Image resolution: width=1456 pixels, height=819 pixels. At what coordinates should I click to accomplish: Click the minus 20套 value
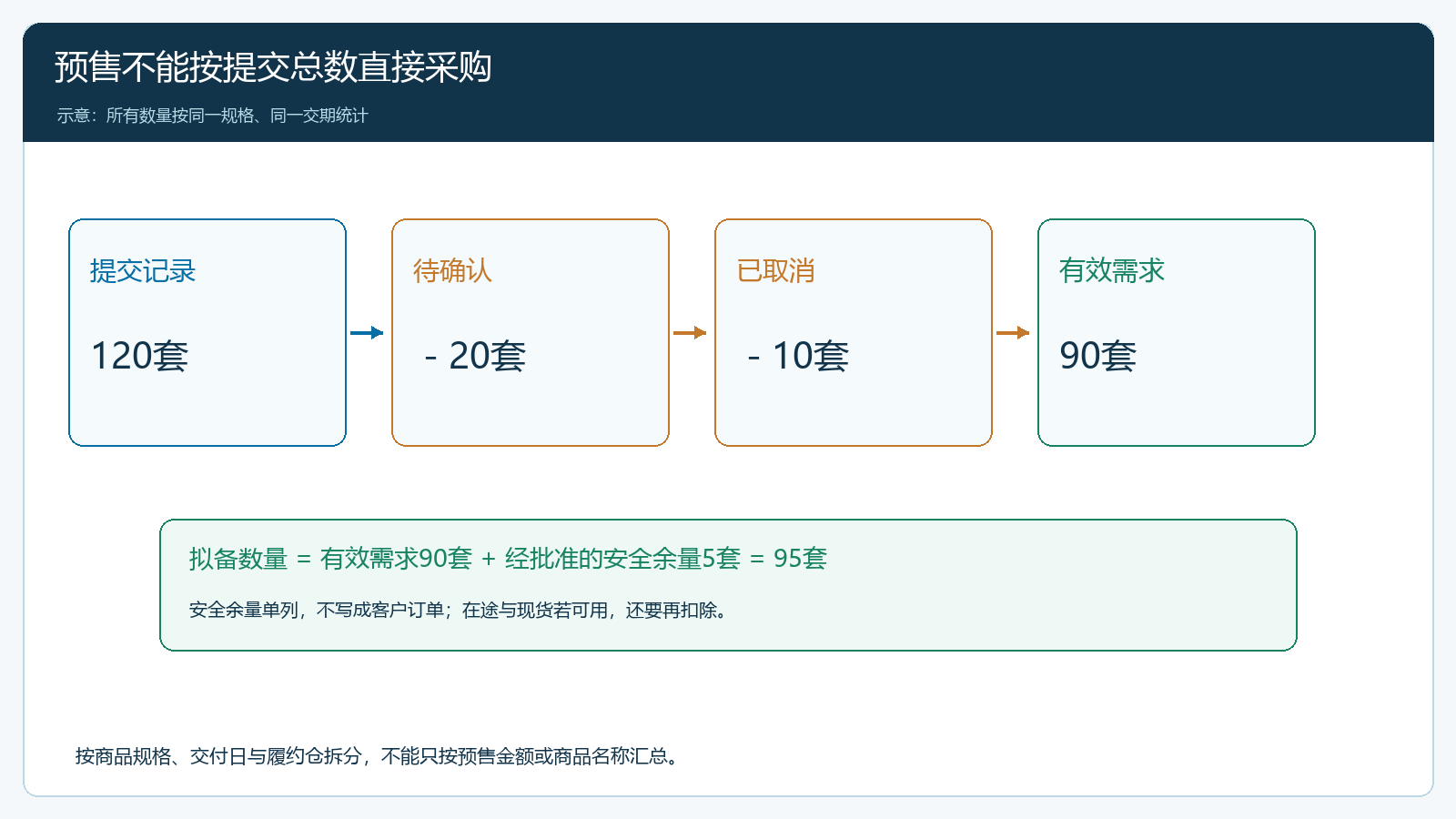tap(475, 355)
